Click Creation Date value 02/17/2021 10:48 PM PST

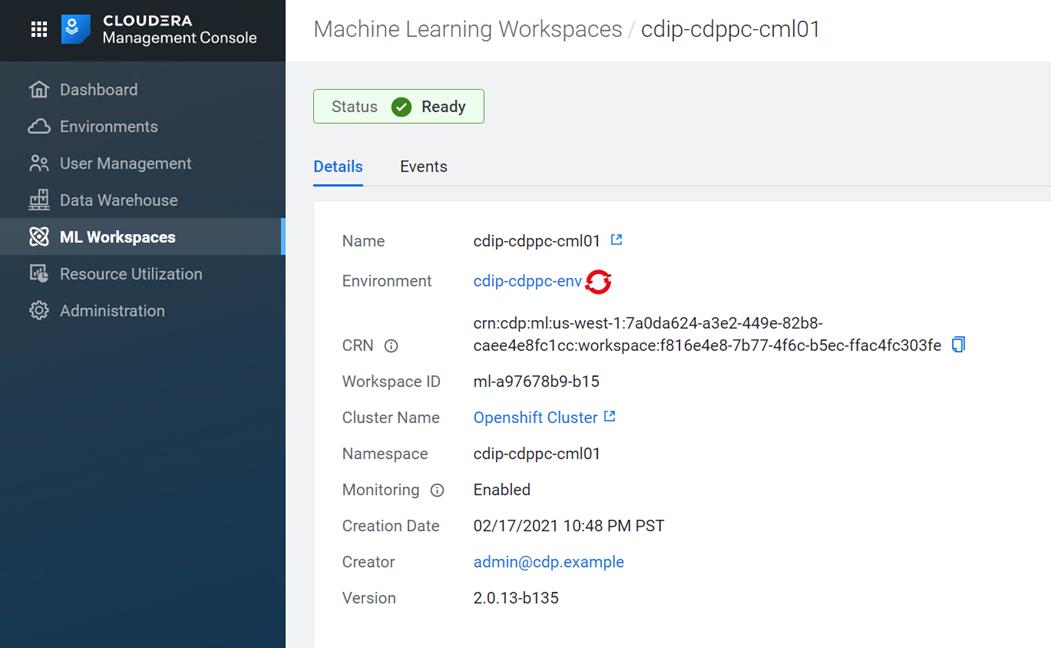pos(569,526)
